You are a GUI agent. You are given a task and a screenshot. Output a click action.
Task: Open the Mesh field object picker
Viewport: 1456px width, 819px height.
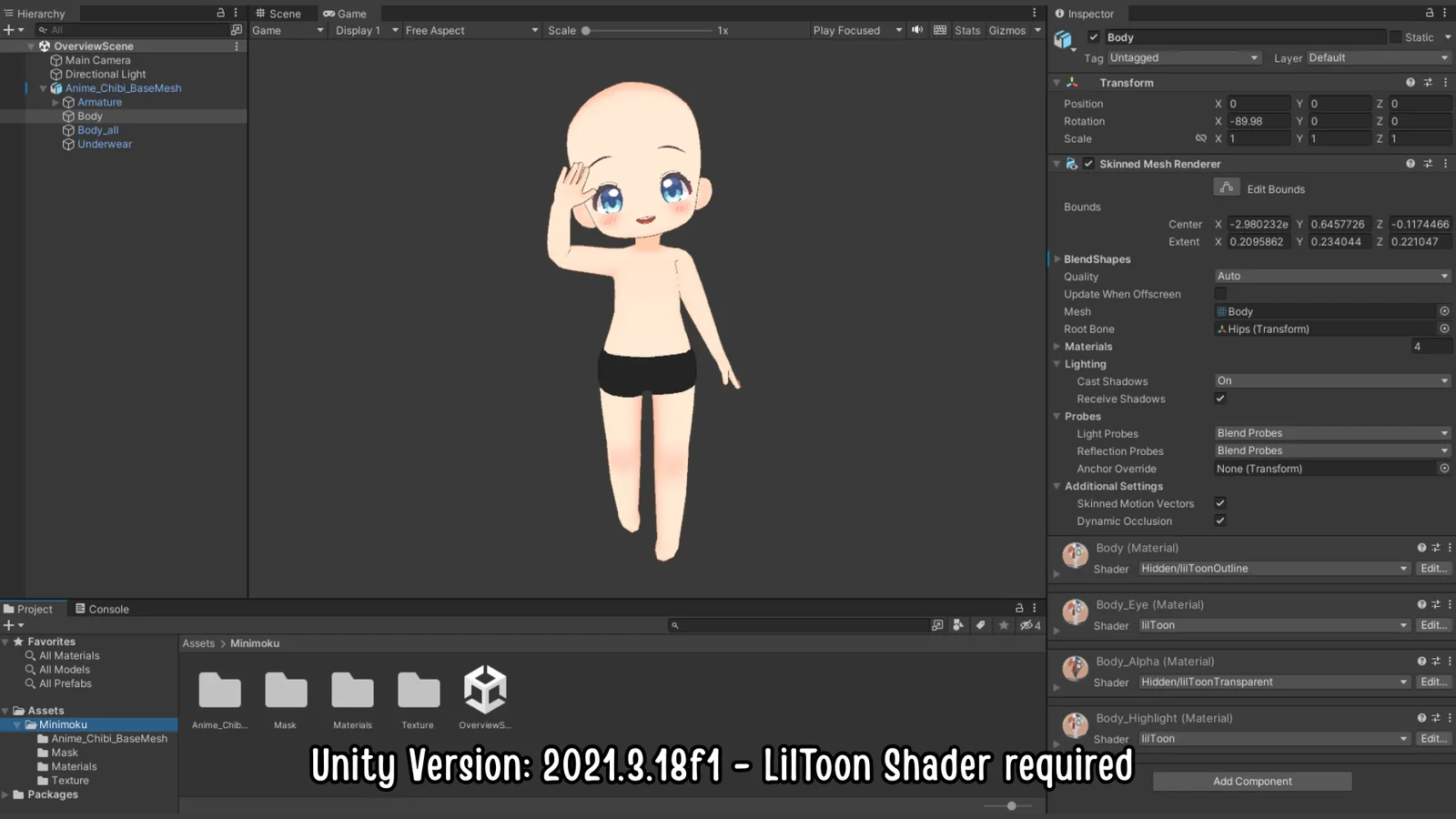(x=1443, y=311)
